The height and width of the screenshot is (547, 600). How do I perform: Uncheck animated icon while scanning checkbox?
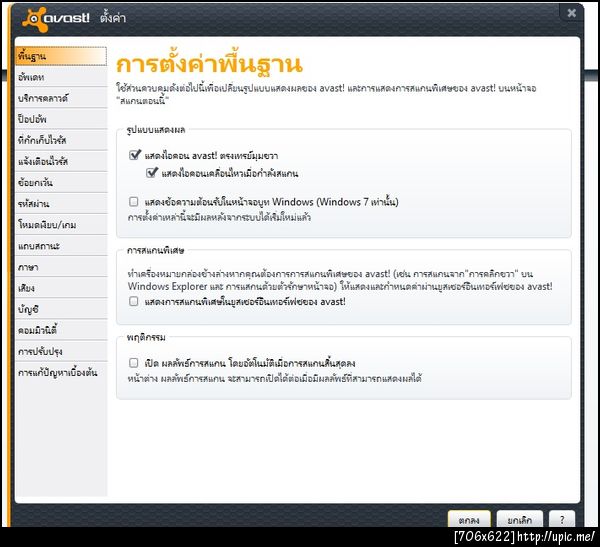151,173
